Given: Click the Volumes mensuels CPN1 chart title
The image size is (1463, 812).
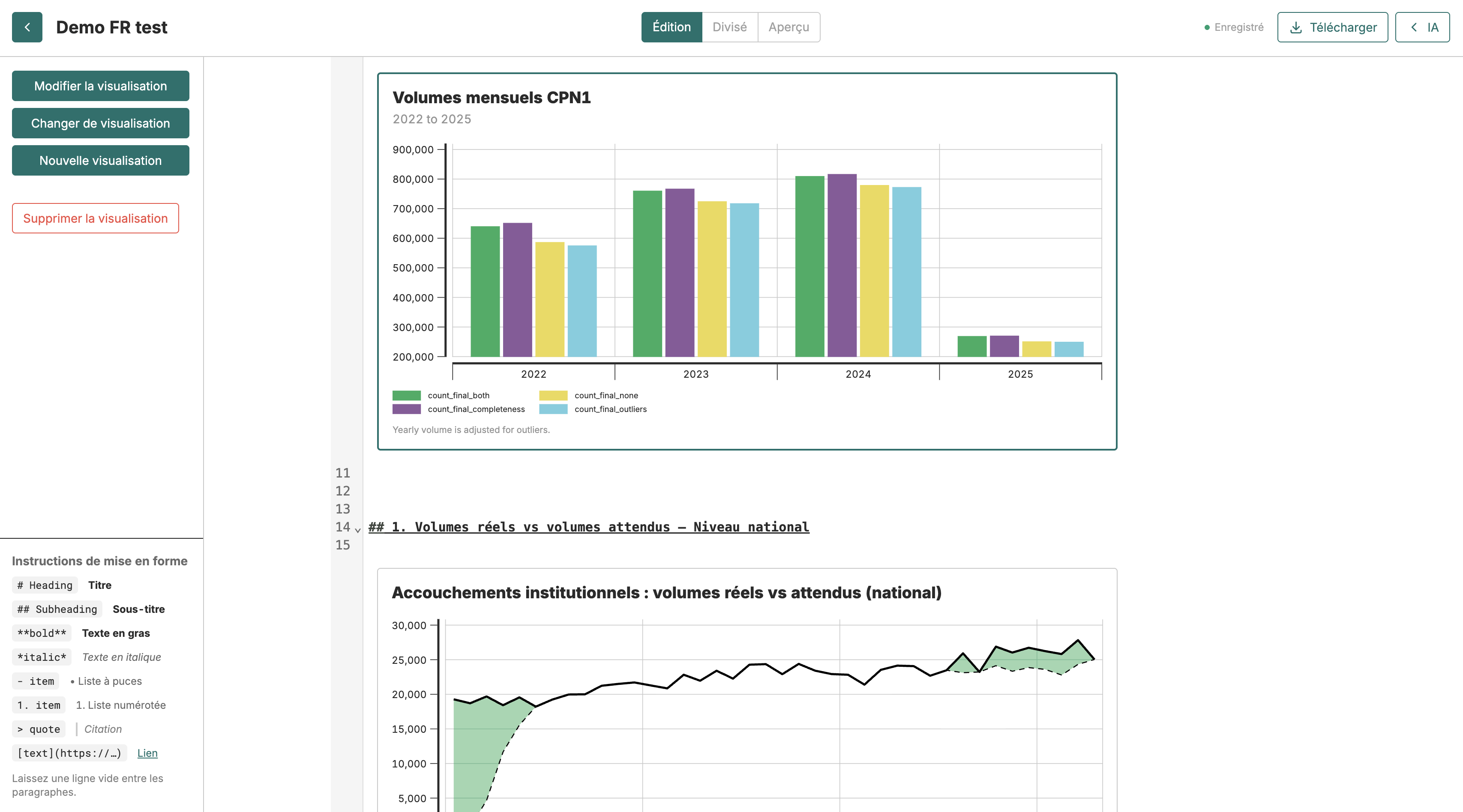Looking at the screenshot, I should pos(492,98).
